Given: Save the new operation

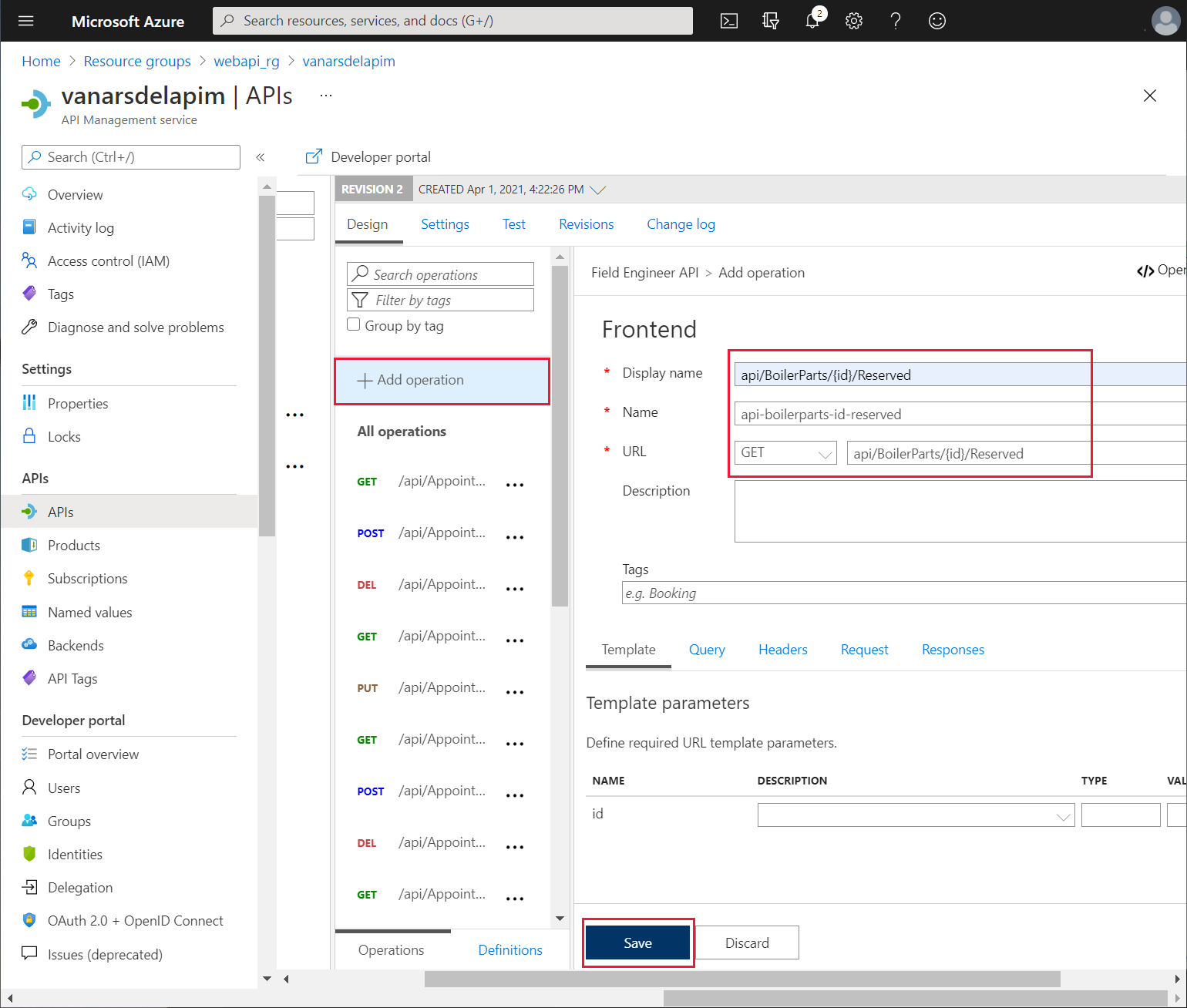Looking at the screenshot, I should [638, 943].
